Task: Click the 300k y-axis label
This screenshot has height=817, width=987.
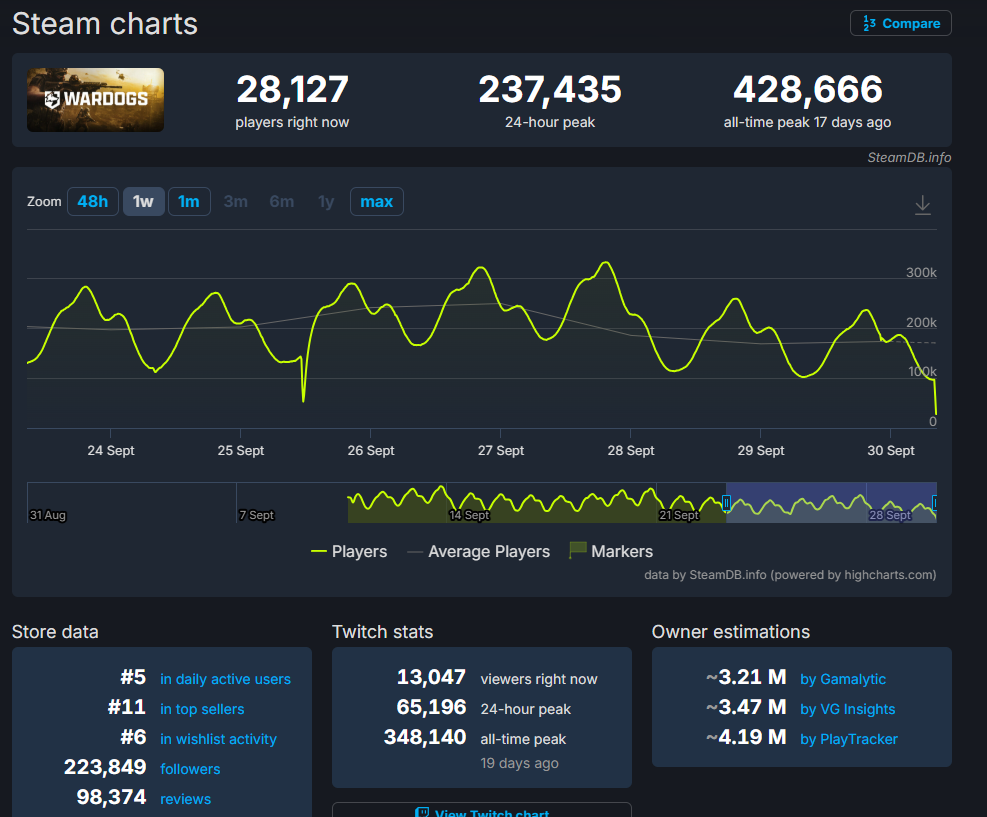Action: click(921, 273)
